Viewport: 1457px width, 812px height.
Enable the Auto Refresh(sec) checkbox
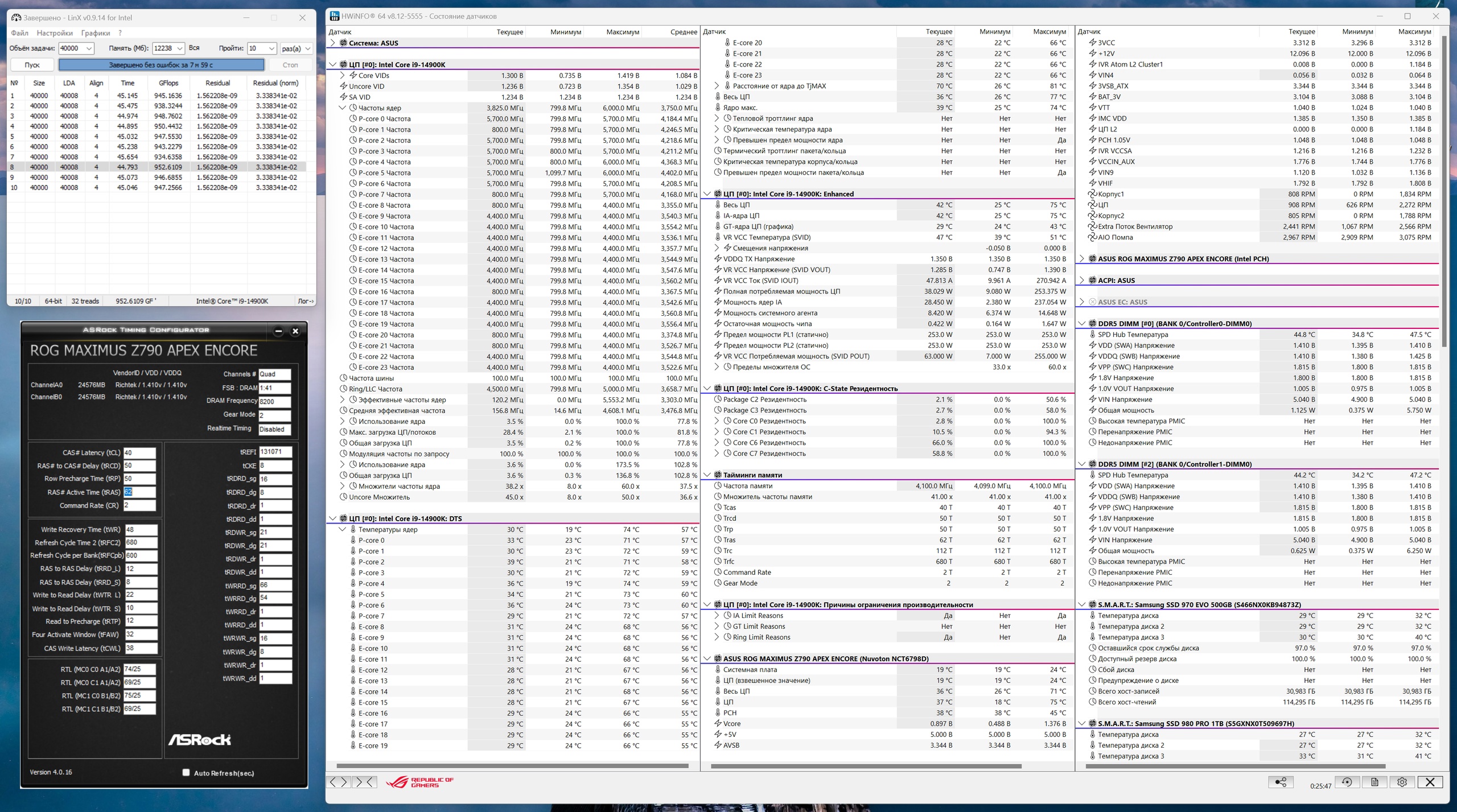pyautogui.click(x=186, y=772)
